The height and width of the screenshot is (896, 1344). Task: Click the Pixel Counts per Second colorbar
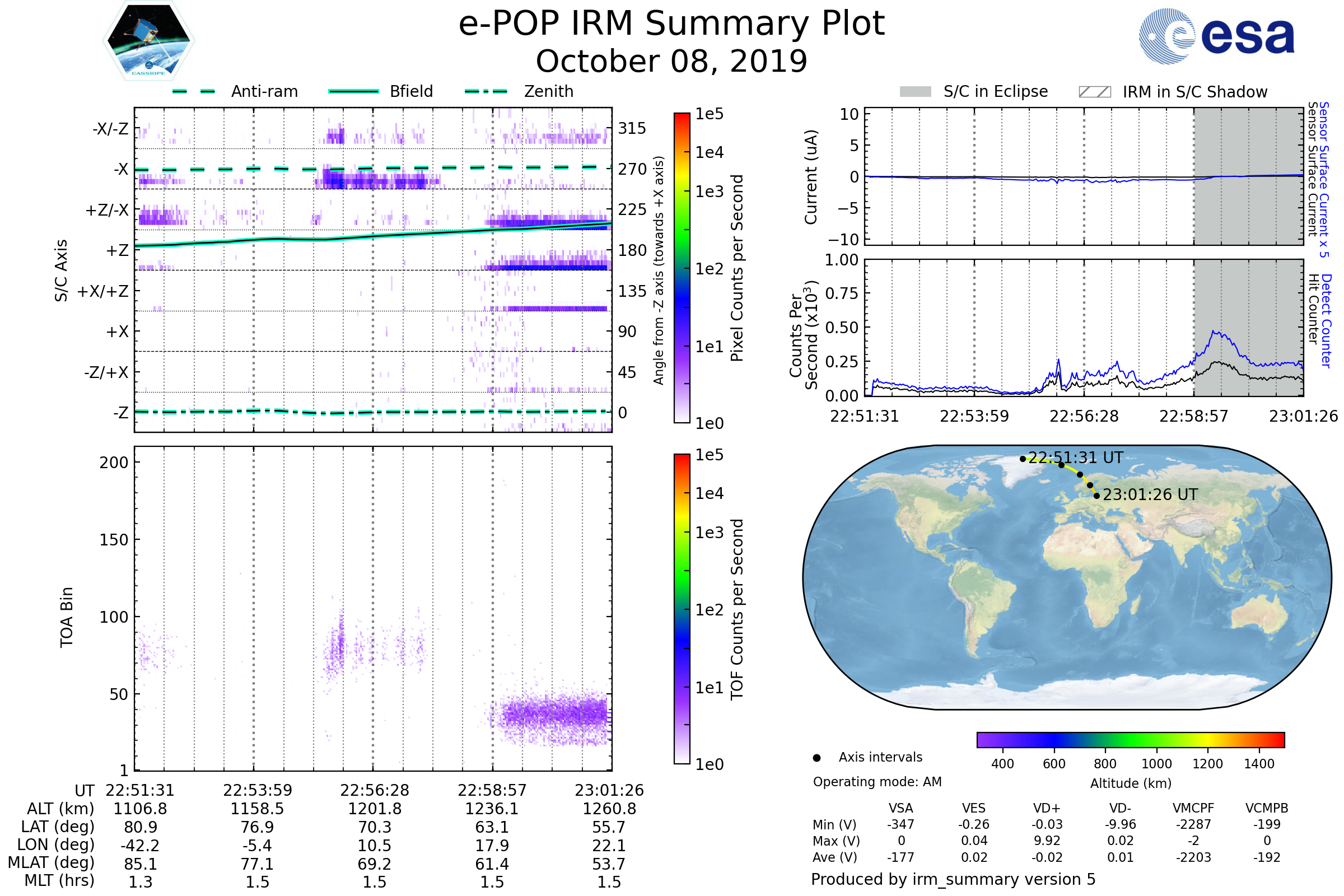tap(682, 268)
